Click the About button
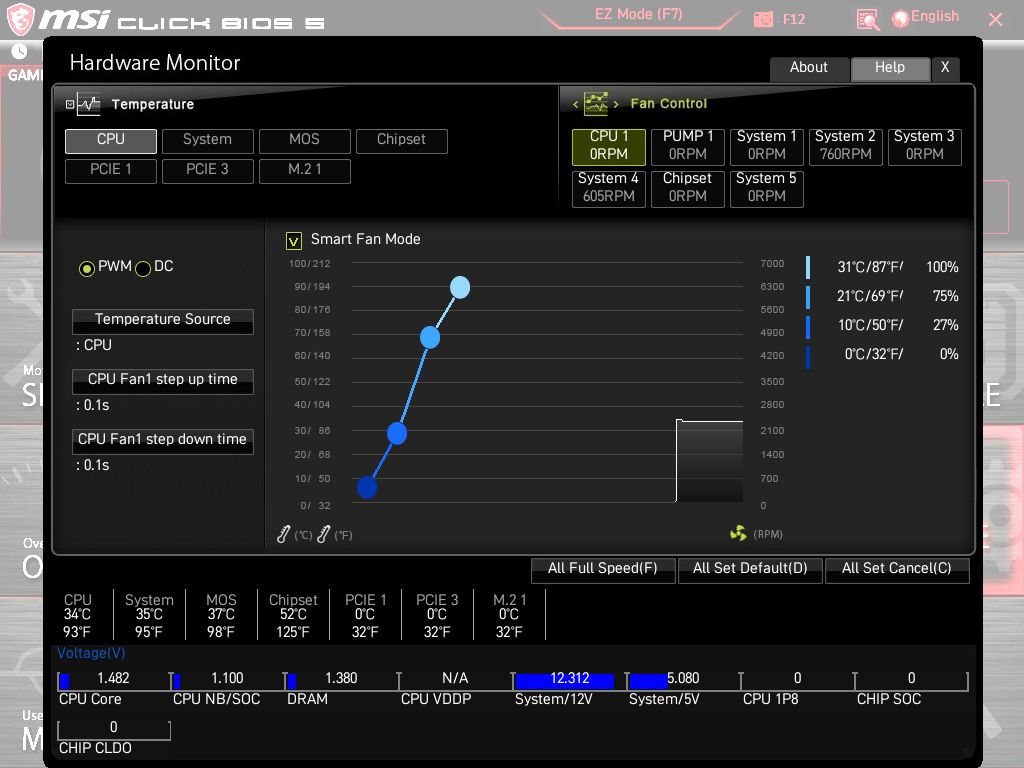 809,68
